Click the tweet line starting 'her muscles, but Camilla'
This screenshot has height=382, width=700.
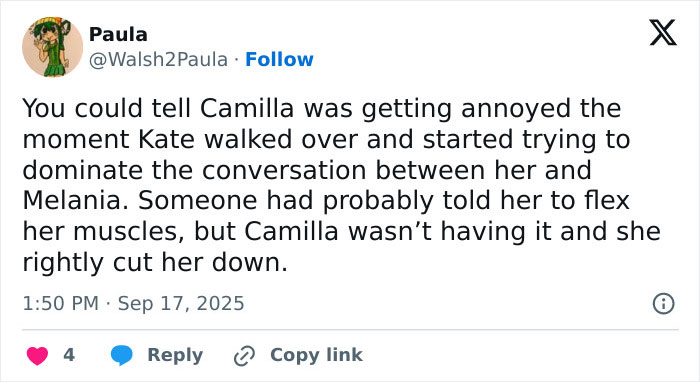(x=342, y=231)
